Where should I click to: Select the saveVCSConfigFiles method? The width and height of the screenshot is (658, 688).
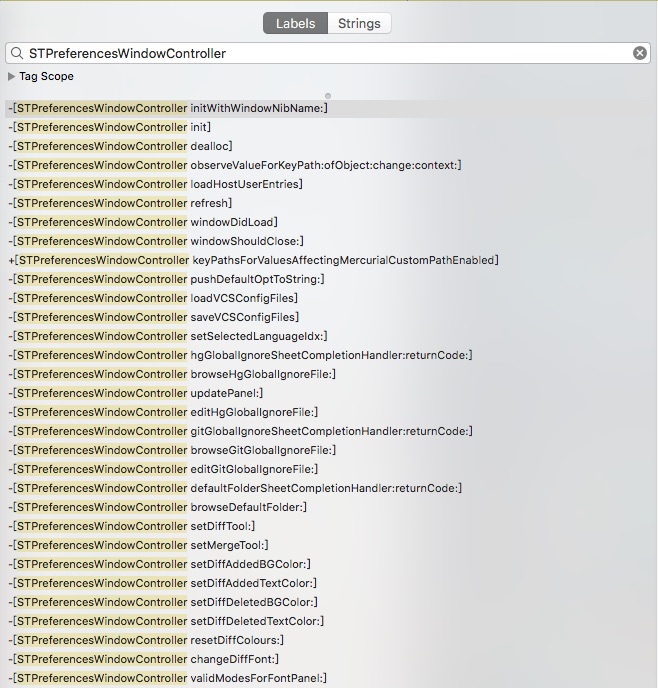tap(153, 317)
